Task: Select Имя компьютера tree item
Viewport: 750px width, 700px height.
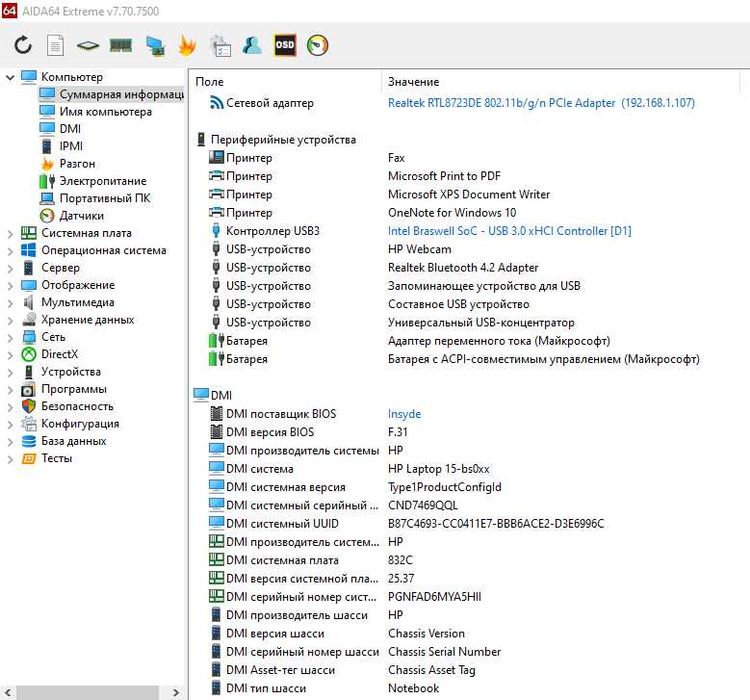Action: pyautogui.click(x=105, y=111)
